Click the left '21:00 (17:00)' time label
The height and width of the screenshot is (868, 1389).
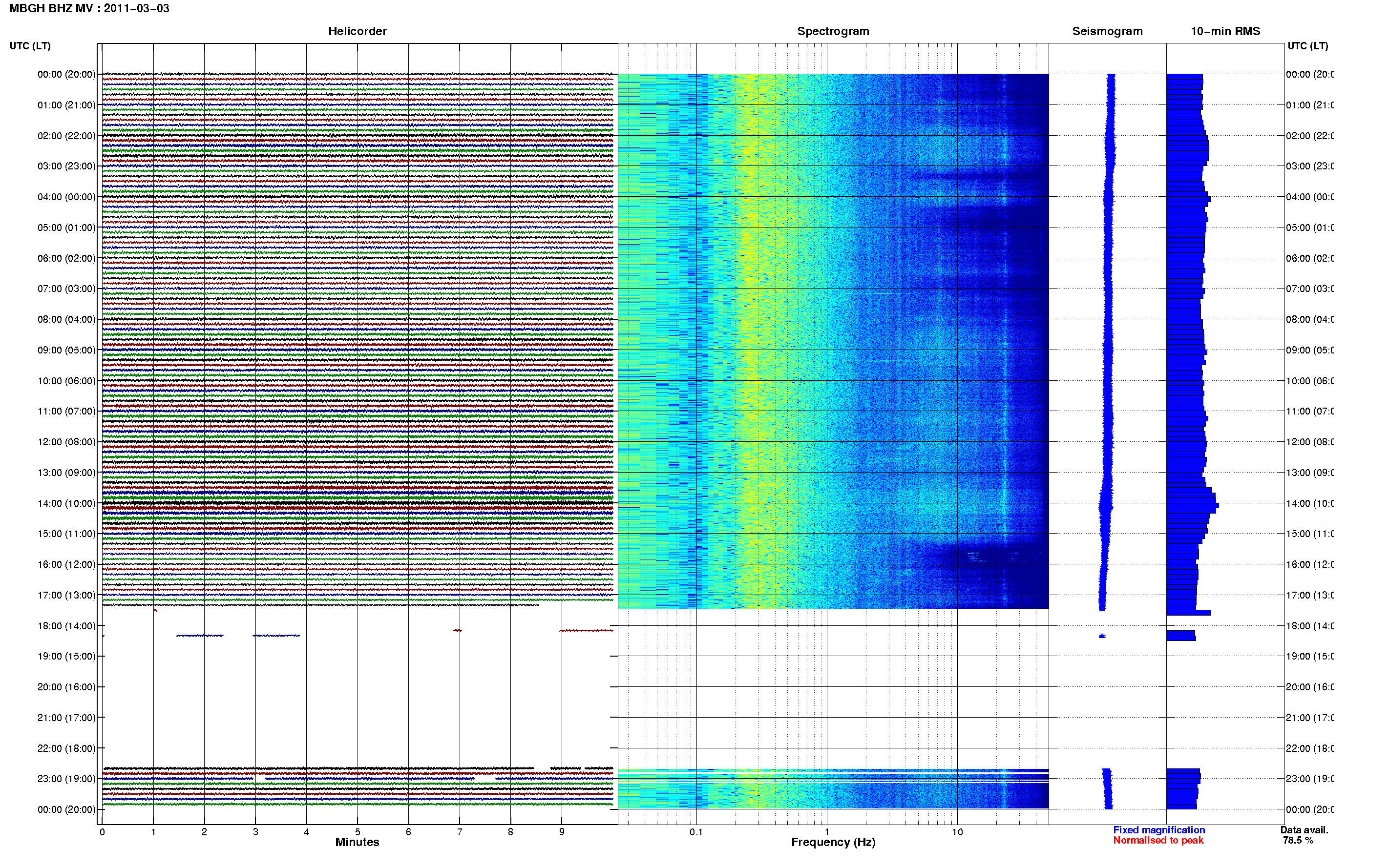click(66, 718)
